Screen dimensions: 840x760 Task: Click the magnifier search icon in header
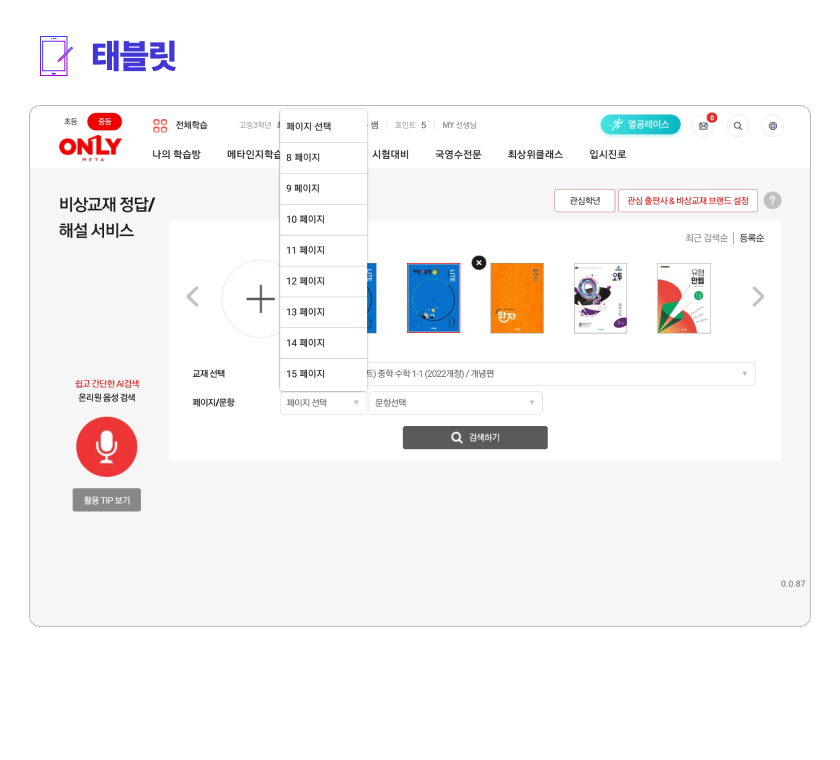738,126
